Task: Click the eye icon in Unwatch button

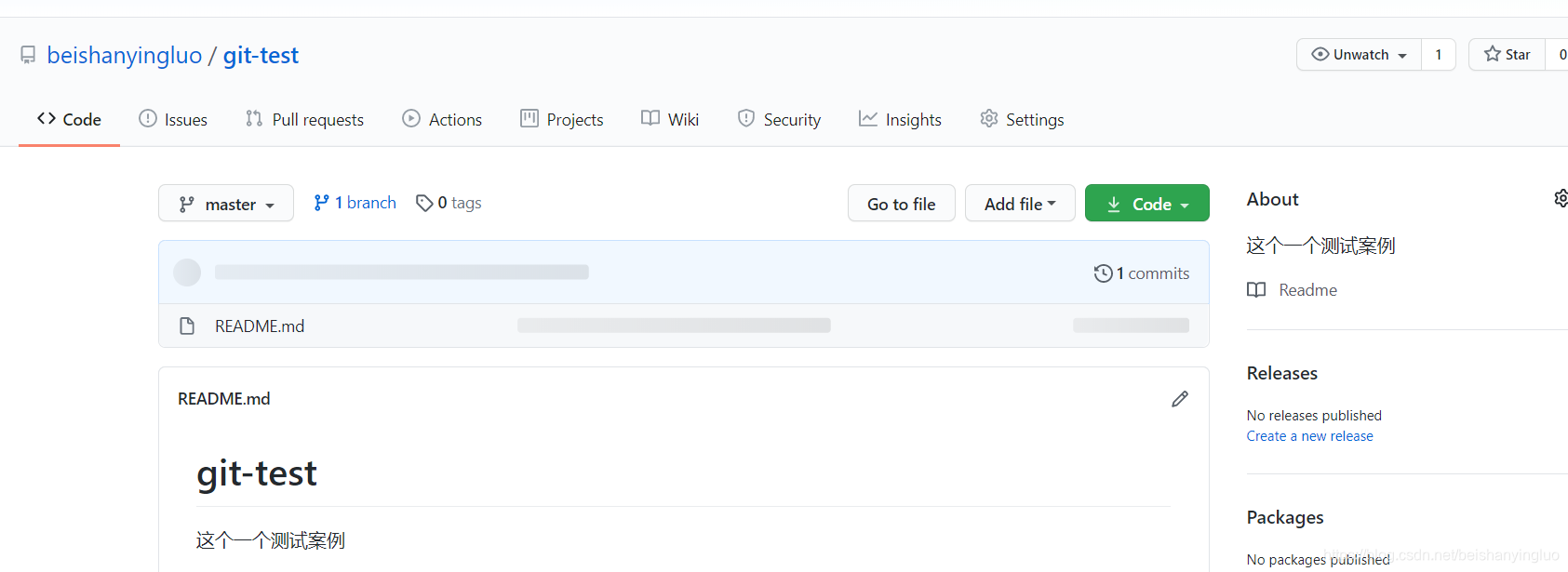Action: (x=1320, y=54)
